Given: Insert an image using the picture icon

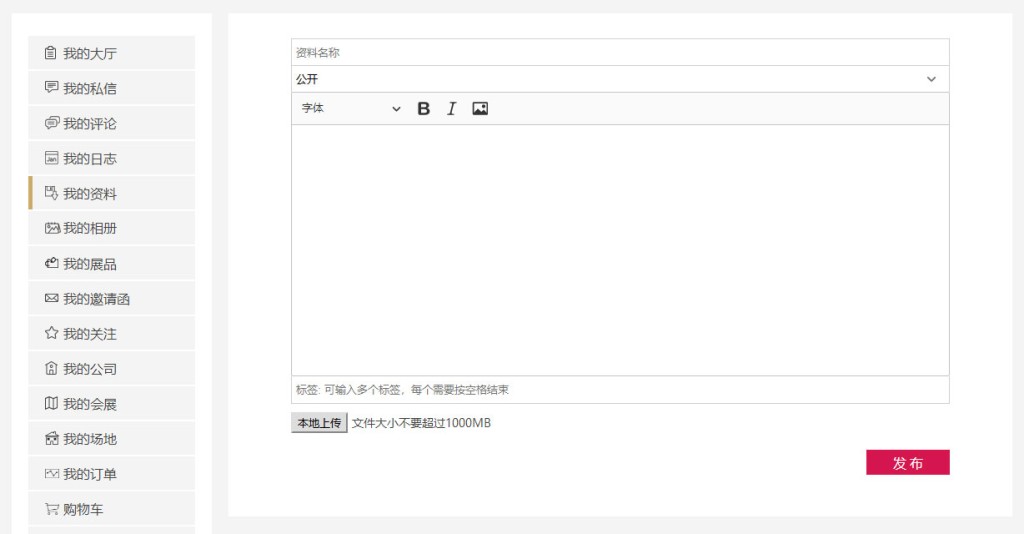Looking at the screenshot, I should [x=480, y=108].
